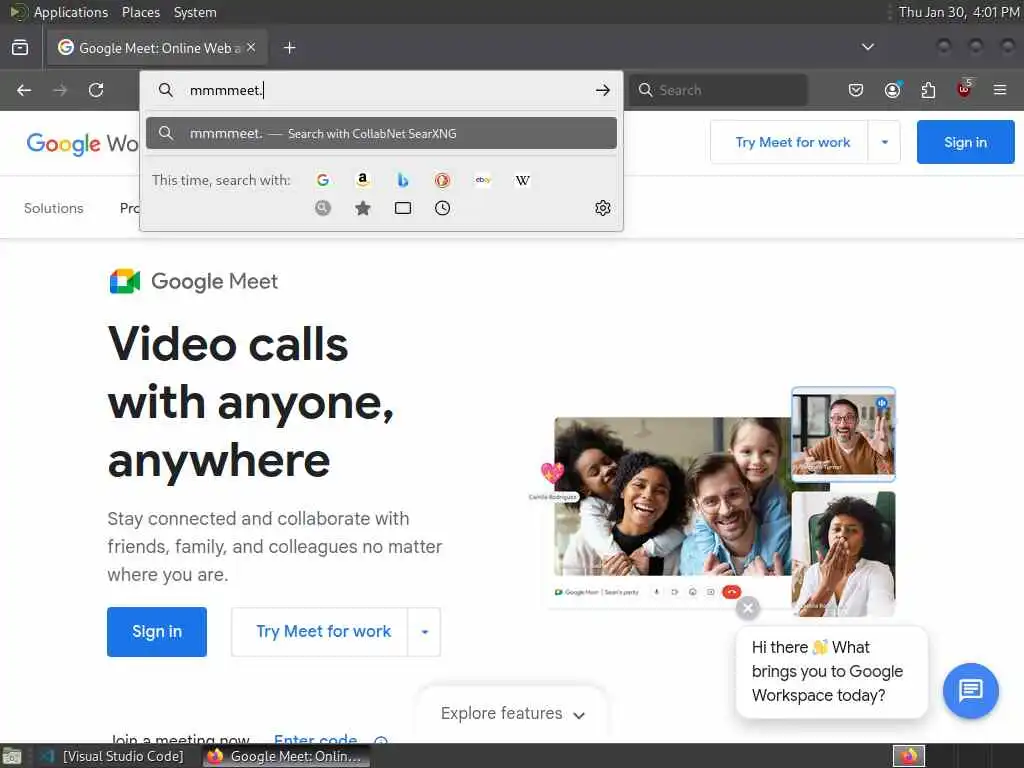Image resolution: width=1024 pixels, height=768 pixels.
Task: Click the browser Search box
Action: 718,90
